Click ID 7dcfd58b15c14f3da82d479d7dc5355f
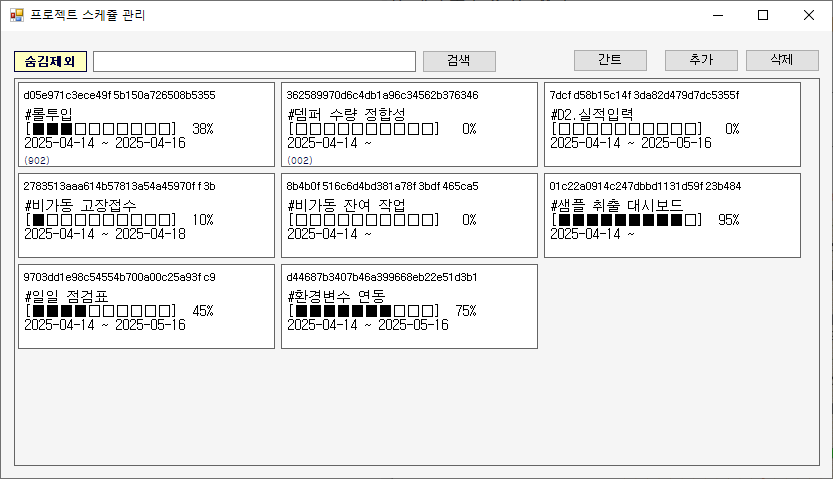The width and height of the screenshot is (833, 479). click(644, 95)
